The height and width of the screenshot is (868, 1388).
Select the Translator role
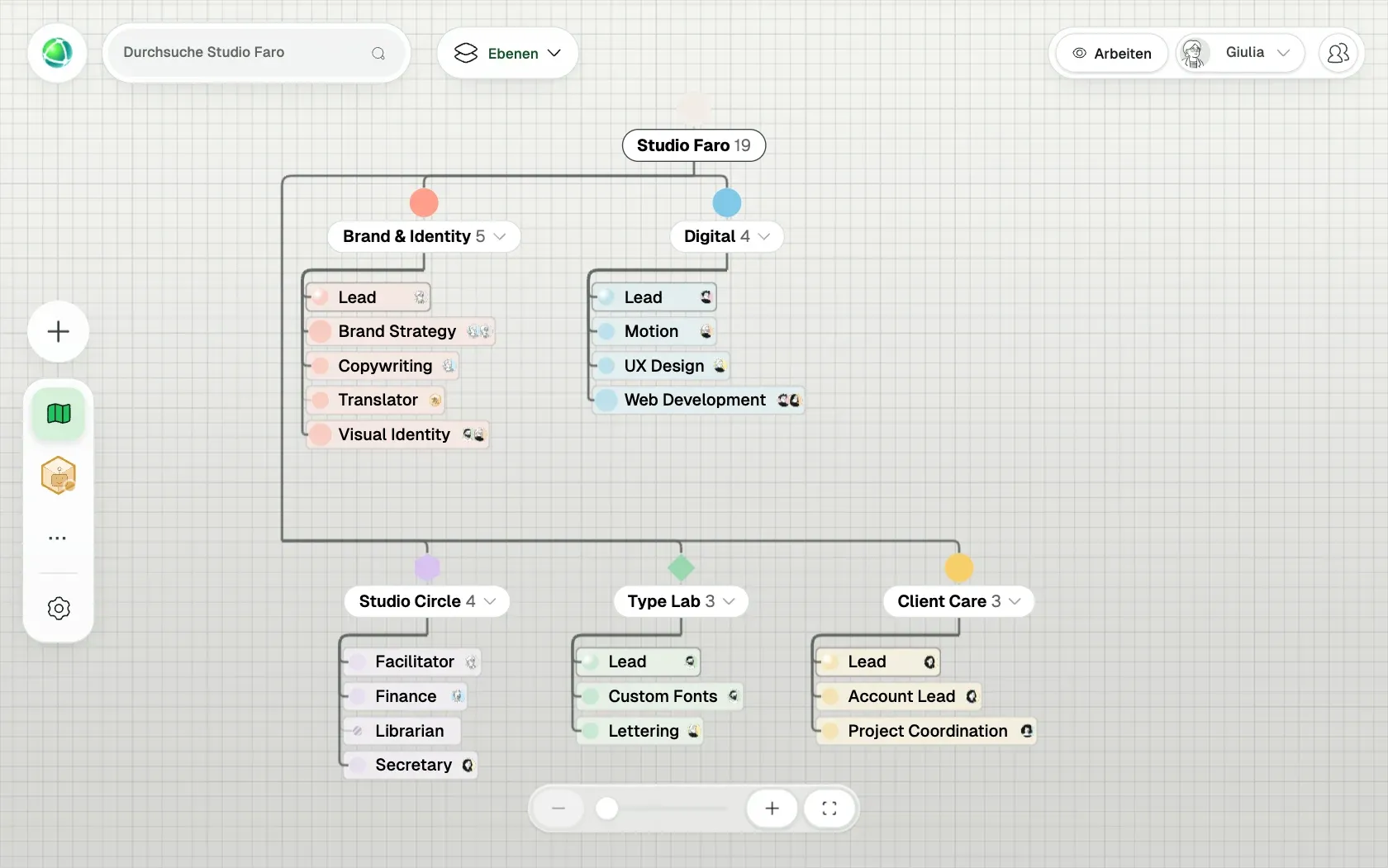(376, 400)
